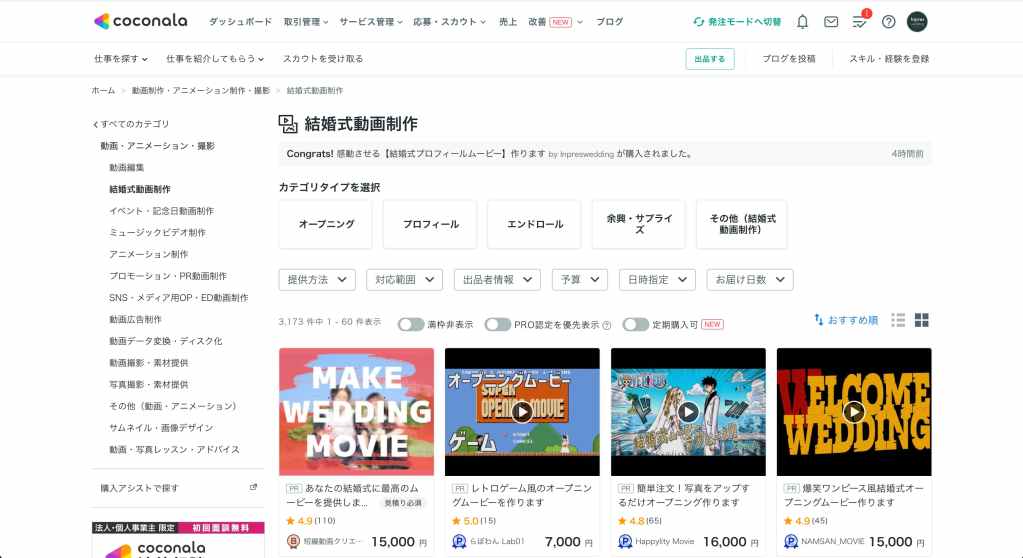Open the 予算 filter dropdown
The height and width of the screenshot is (558, 1023).
click(x=579, y=280)
